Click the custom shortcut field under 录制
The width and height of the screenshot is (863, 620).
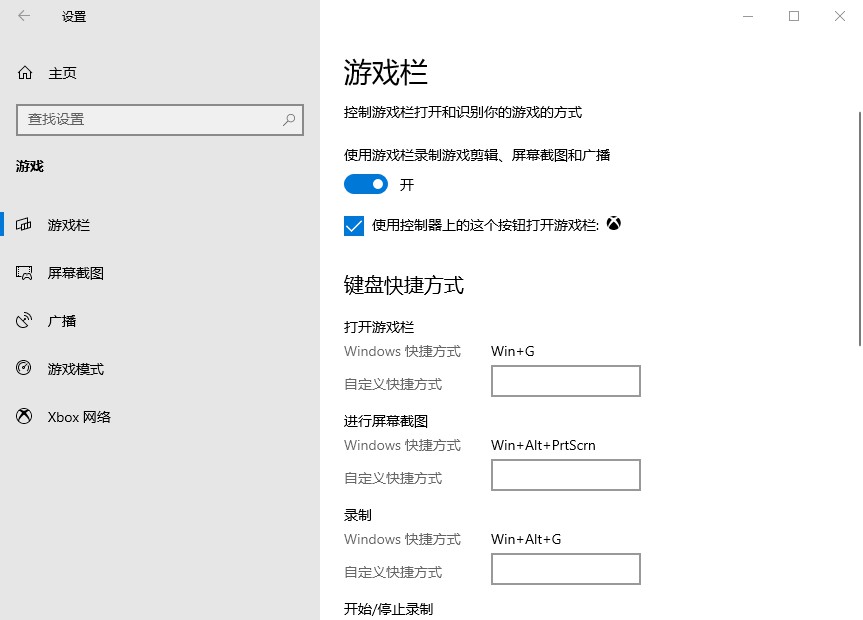point(565,569)
